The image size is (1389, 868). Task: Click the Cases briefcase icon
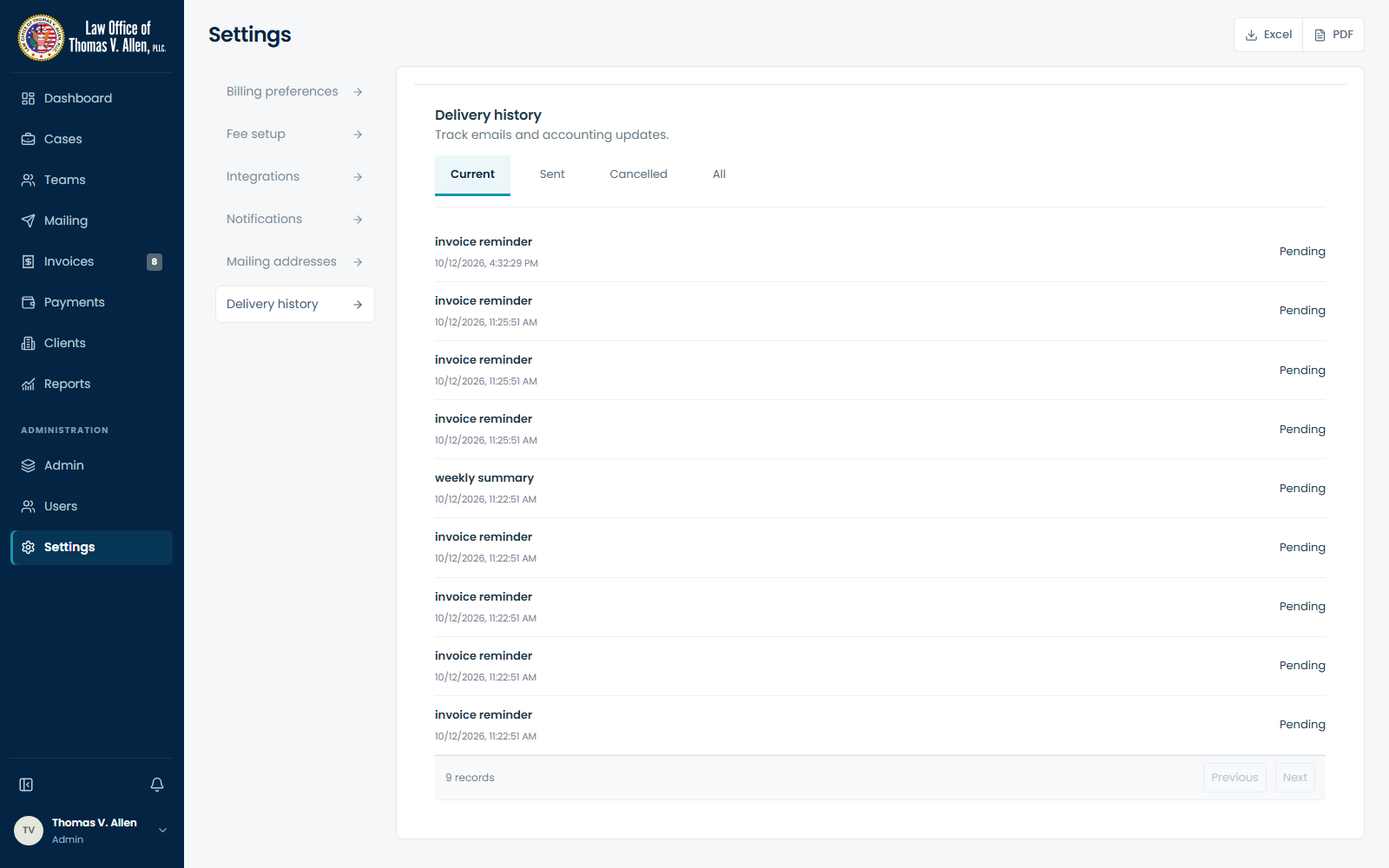click(x=28, y=139)
